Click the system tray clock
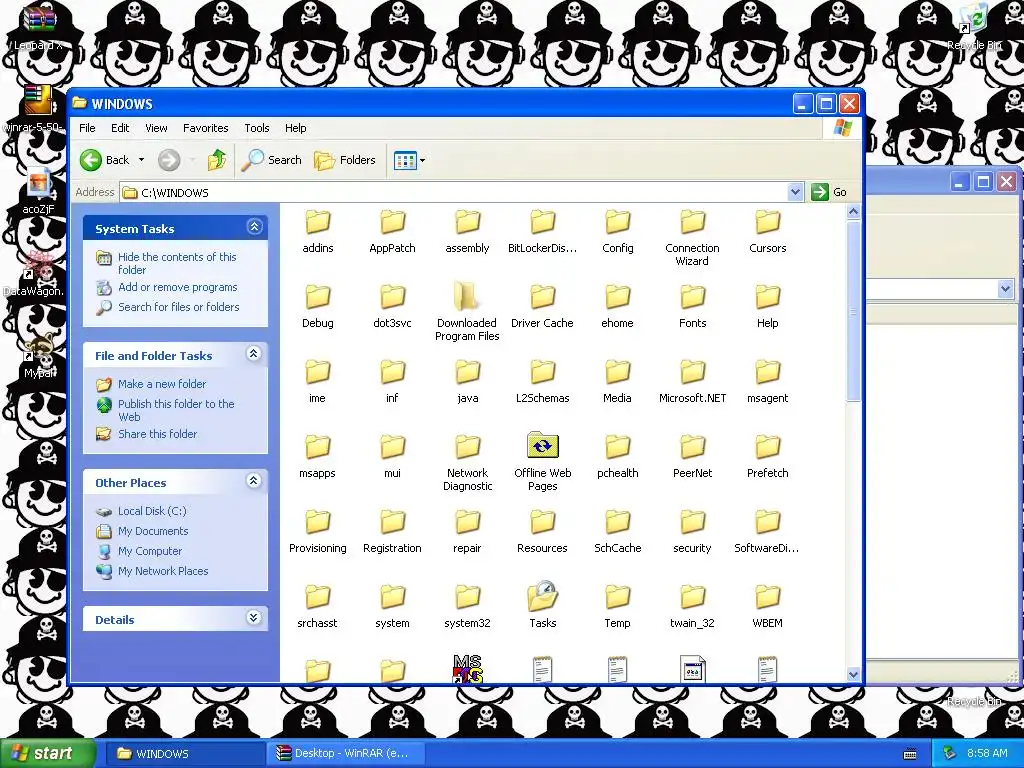The width and height of the screenshot is (1024, 768). coord(987,754)
